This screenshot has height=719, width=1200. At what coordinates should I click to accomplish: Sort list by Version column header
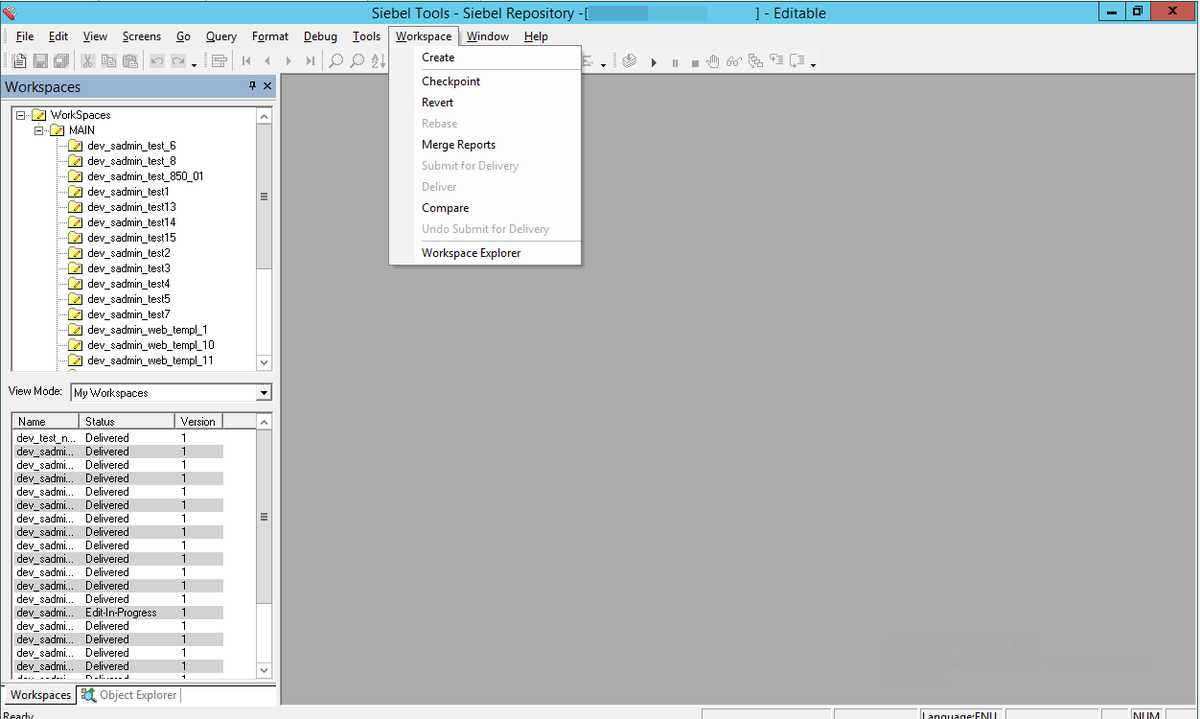199,422
